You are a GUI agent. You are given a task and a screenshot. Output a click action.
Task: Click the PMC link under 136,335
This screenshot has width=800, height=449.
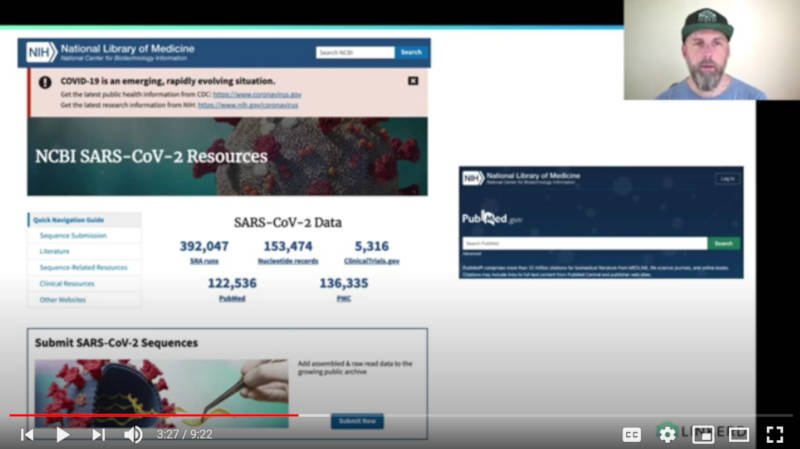click(344, 298)
